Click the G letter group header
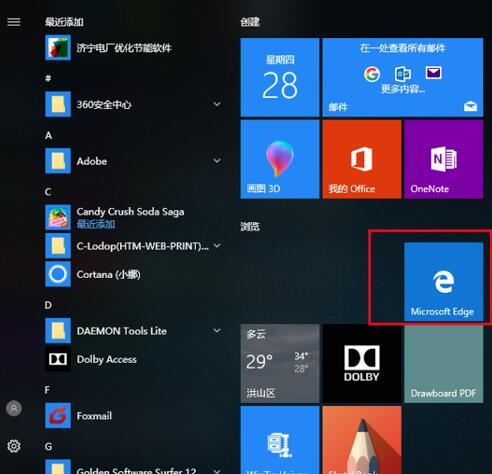 click(49, 447)
